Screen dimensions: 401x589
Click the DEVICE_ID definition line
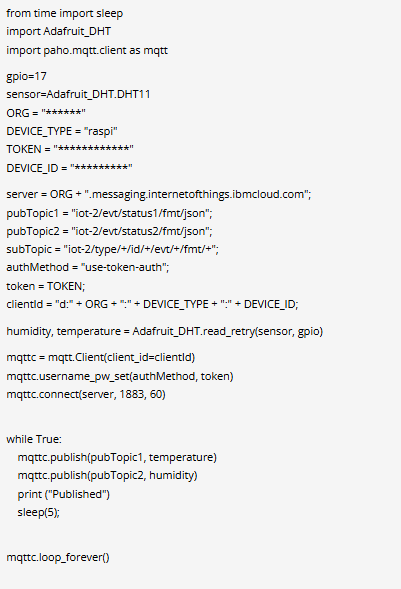[69, 168]
